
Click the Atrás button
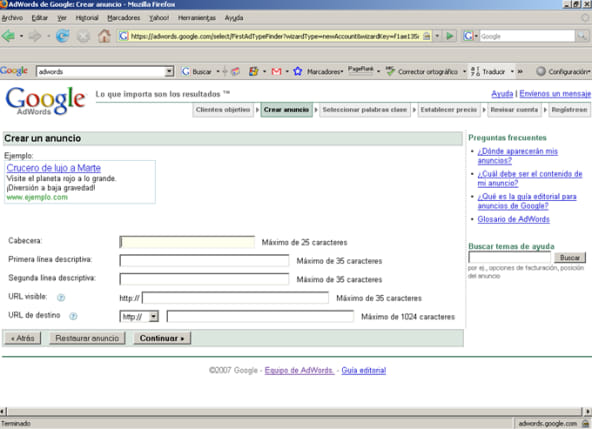[x=23, y=338]
